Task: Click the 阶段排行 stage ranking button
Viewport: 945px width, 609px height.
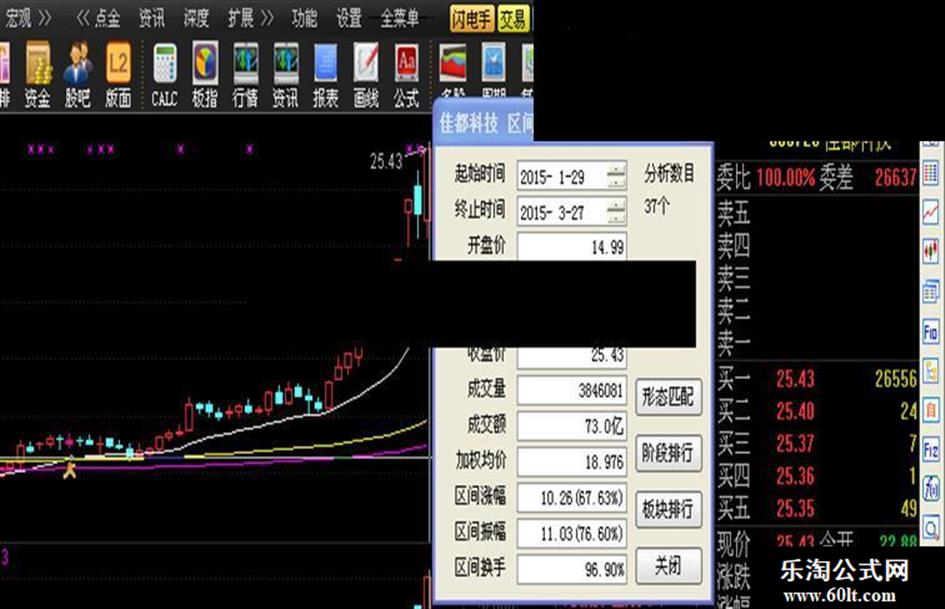Action: click(668, 453)
